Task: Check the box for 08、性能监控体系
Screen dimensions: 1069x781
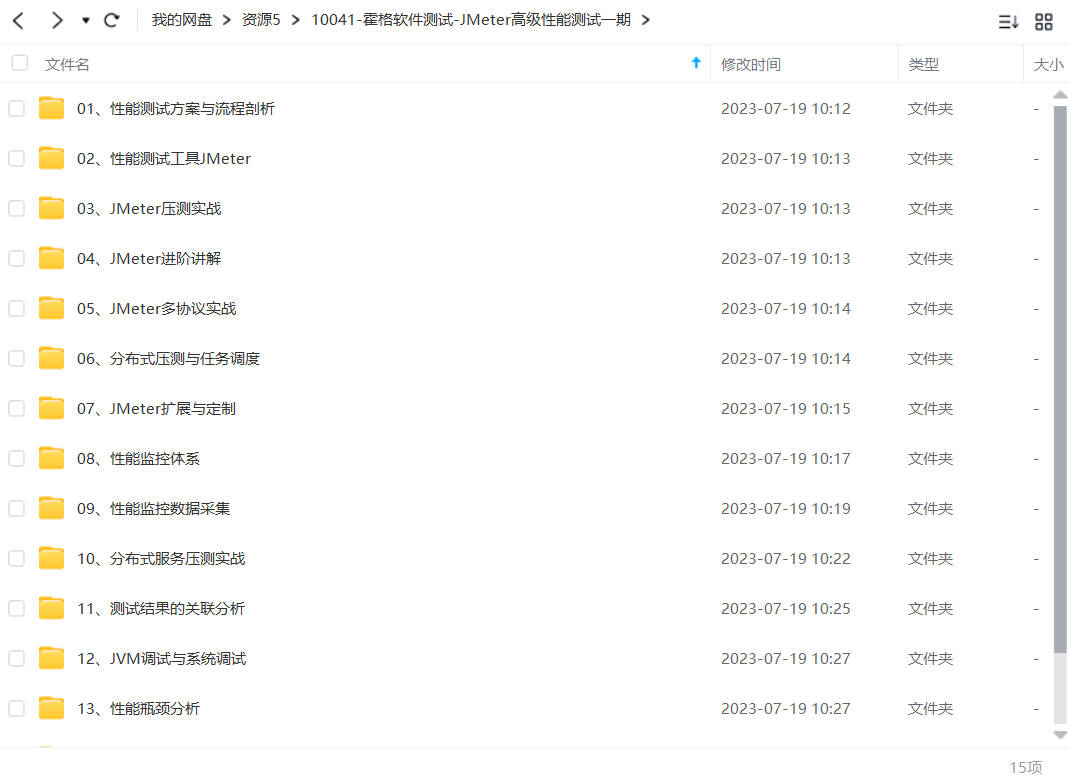Action: tap(16, 458)
